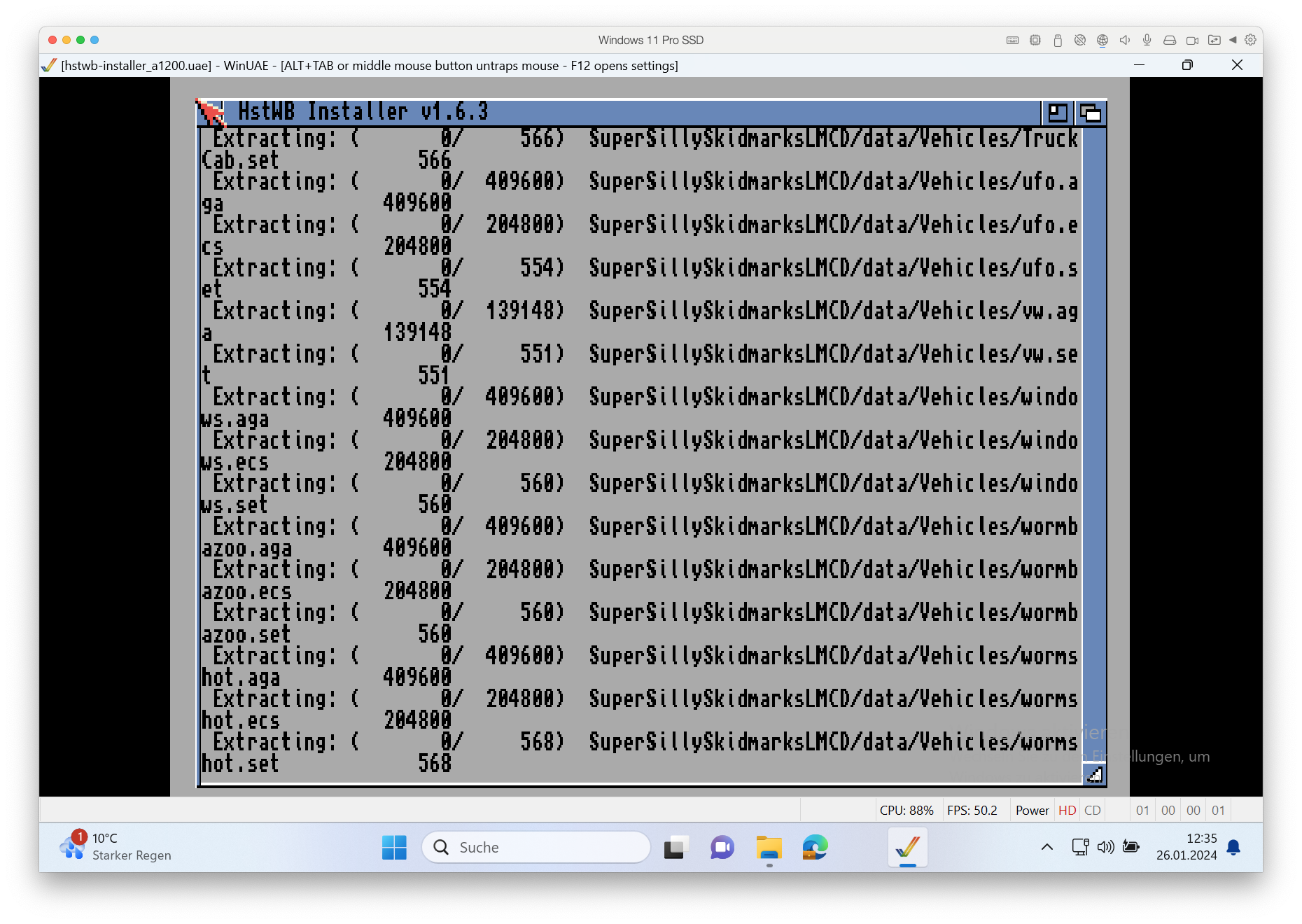
Task: Select the WinUAE icon in the taskbar
Action: coord(908,847)
